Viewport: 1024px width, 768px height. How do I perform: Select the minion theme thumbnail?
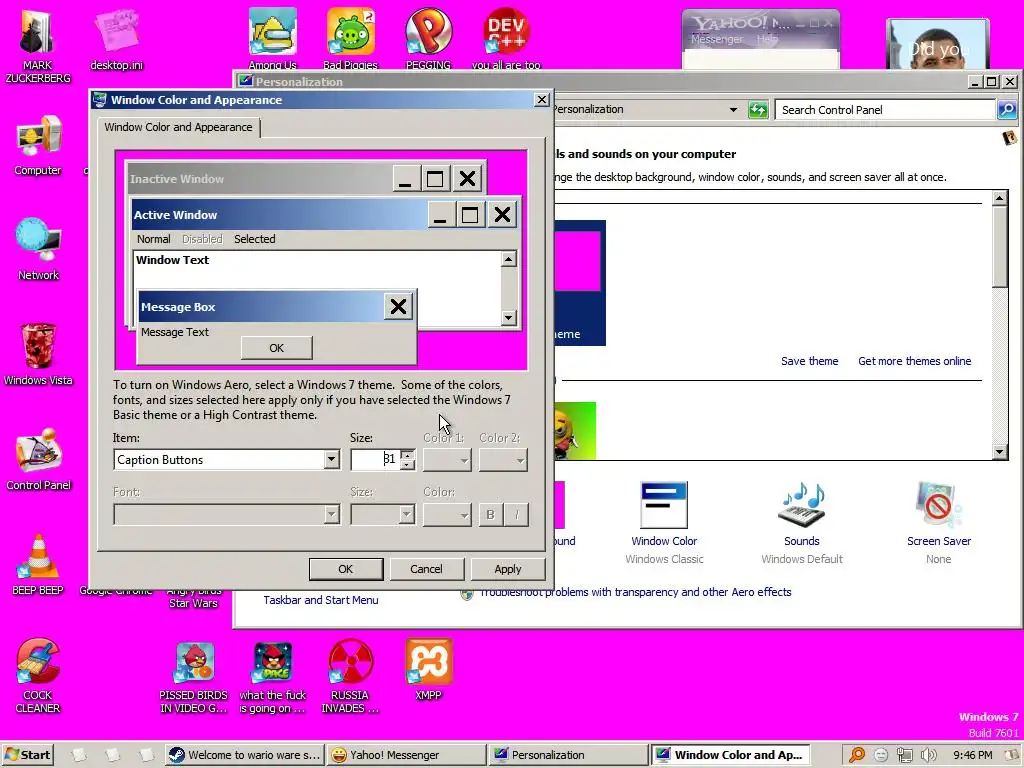[x=575, y=431]
